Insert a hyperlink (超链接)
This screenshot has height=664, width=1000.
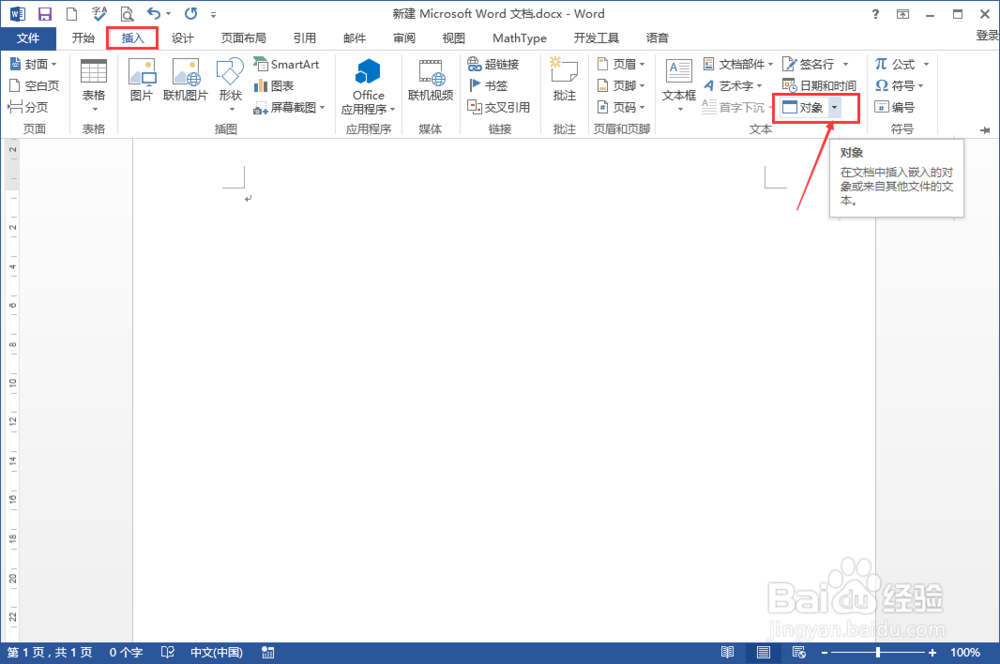click(494, 64)
